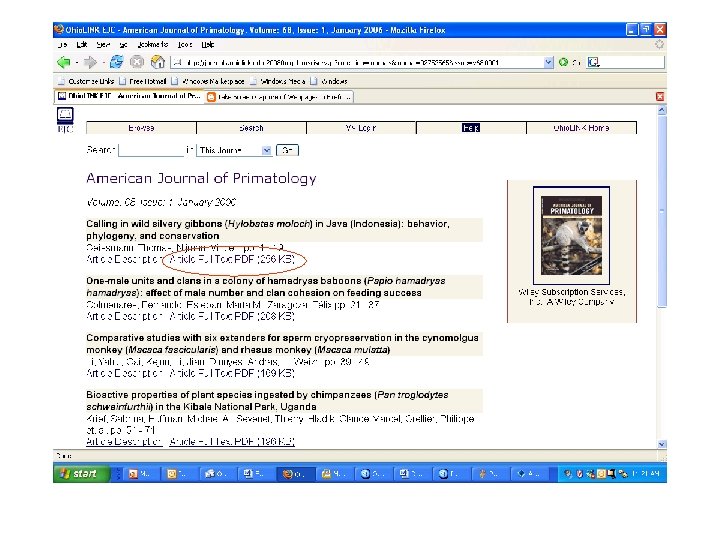720x540 pixels.
Task: Click the Firefox throbber activity icon
Action: [x=659, y=45]
